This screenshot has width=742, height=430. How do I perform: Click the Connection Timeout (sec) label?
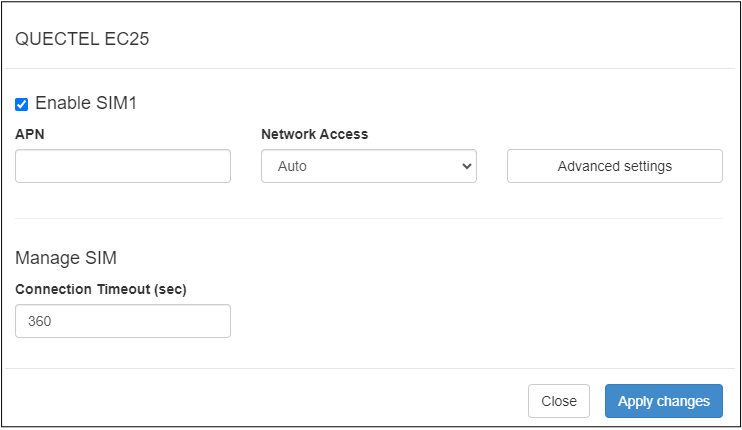[x=101, y=289]
